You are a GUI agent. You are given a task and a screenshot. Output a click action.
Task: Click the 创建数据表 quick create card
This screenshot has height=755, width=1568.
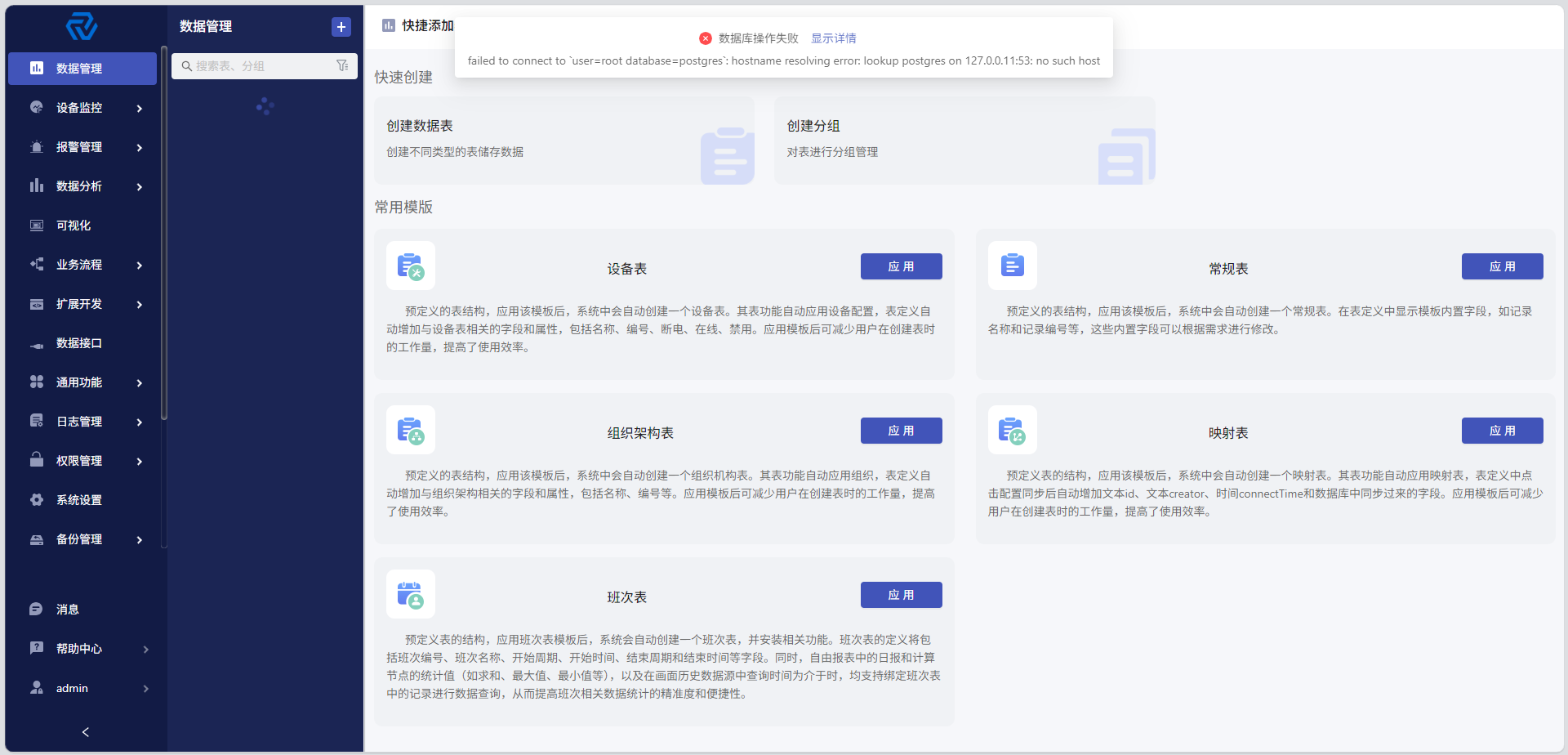tap(564, 141)
